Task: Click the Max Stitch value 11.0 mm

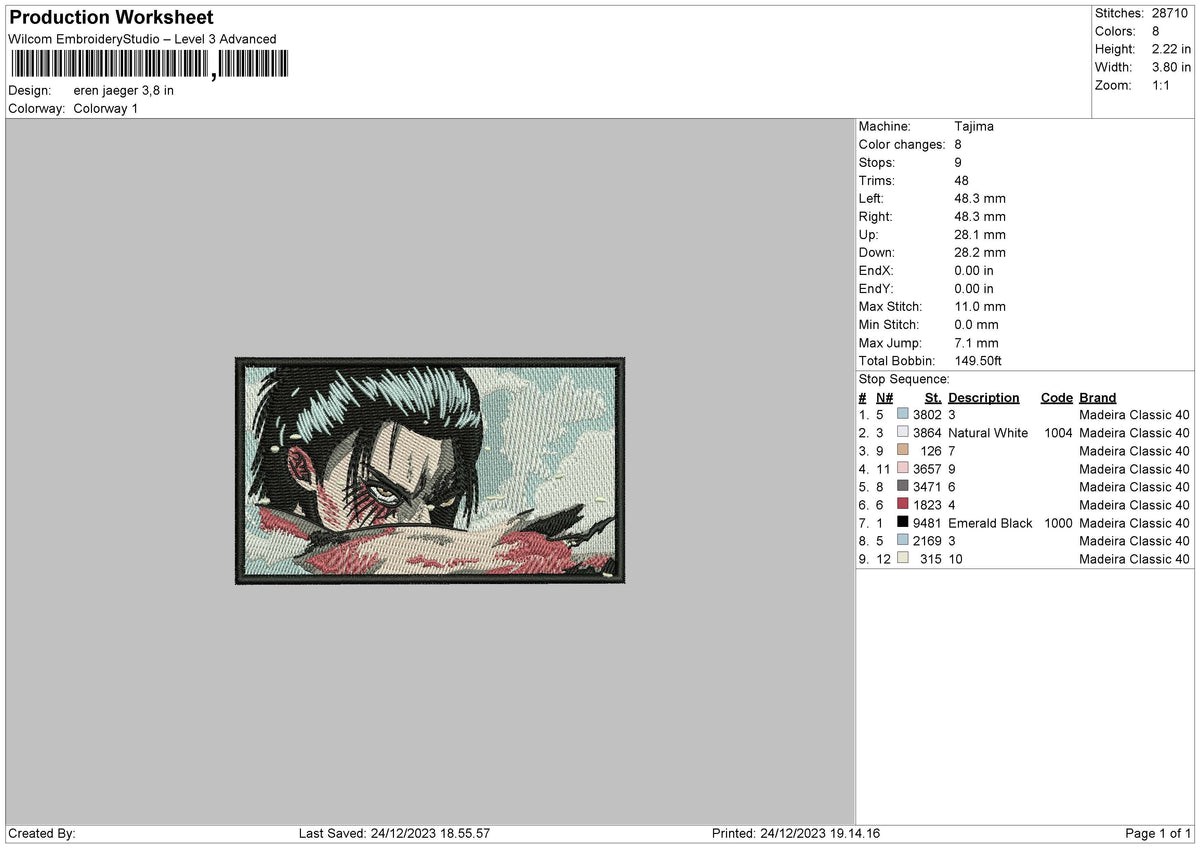Action: point(980,307)
